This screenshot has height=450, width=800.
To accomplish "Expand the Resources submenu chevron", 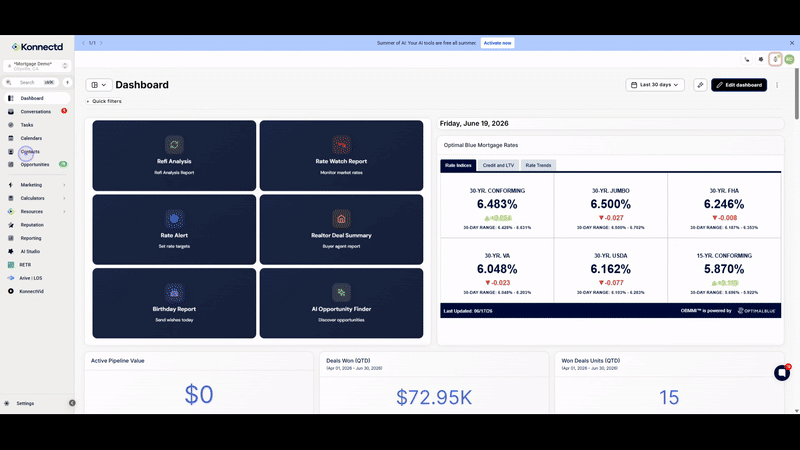I will (64, 211).
